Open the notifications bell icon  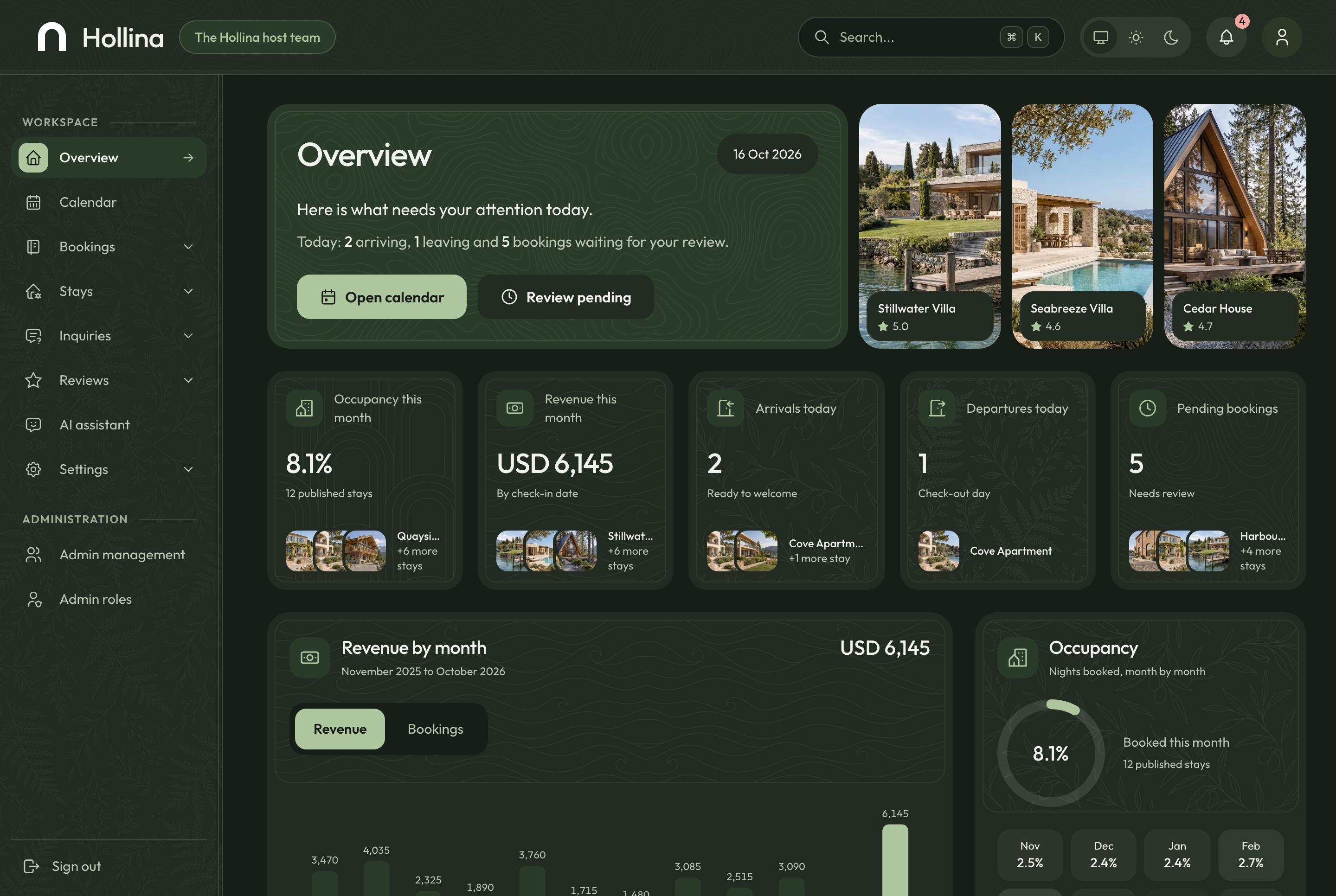(1226, 37)
